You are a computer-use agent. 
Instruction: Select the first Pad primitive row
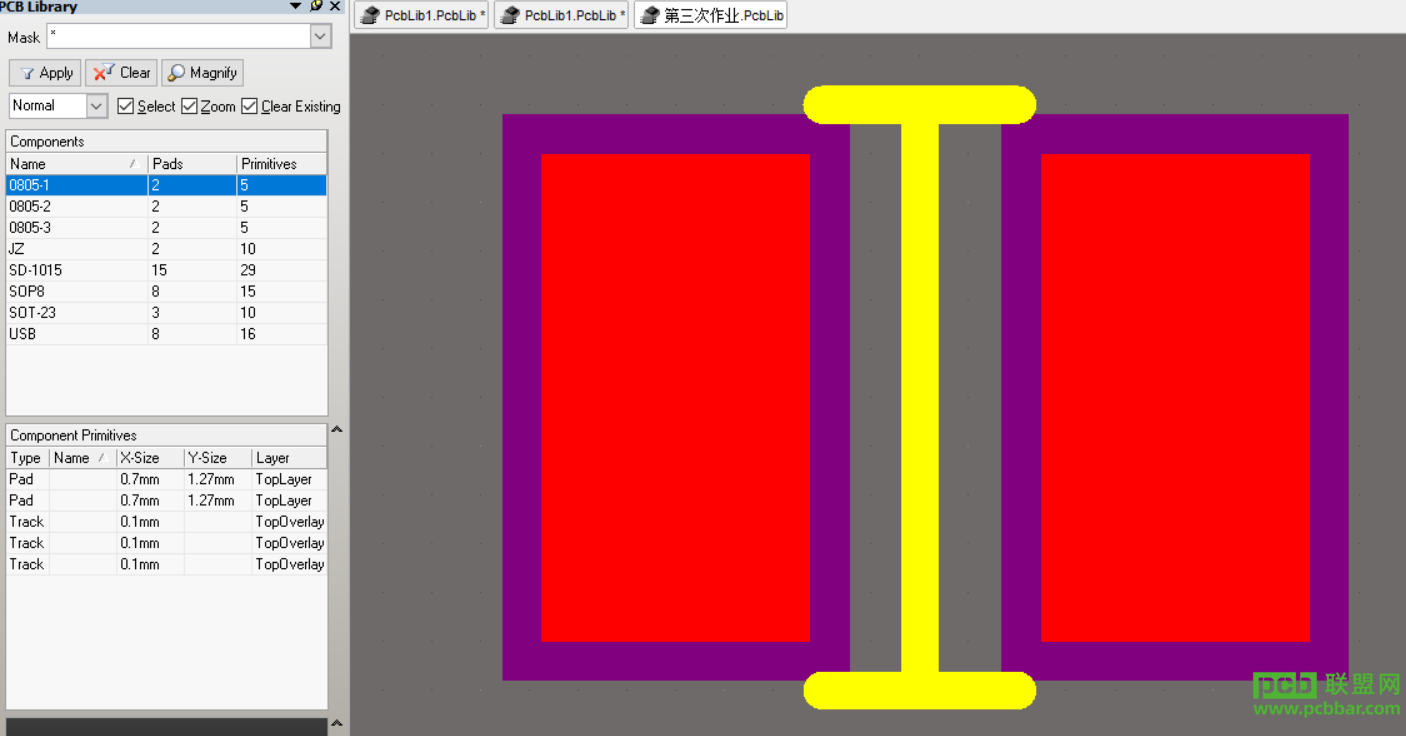click(x=166, y=479)
